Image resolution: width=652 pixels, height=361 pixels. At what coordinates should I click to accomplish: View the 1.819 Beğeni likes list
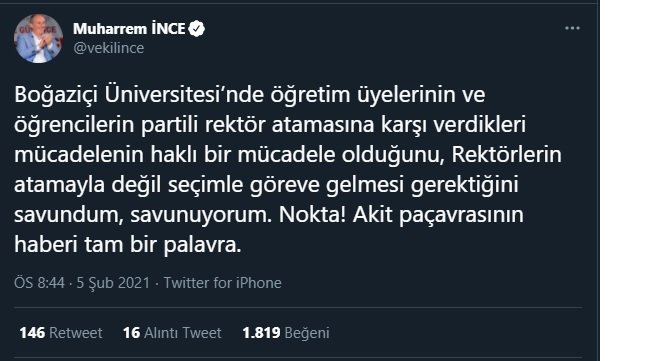coord(286,333)
